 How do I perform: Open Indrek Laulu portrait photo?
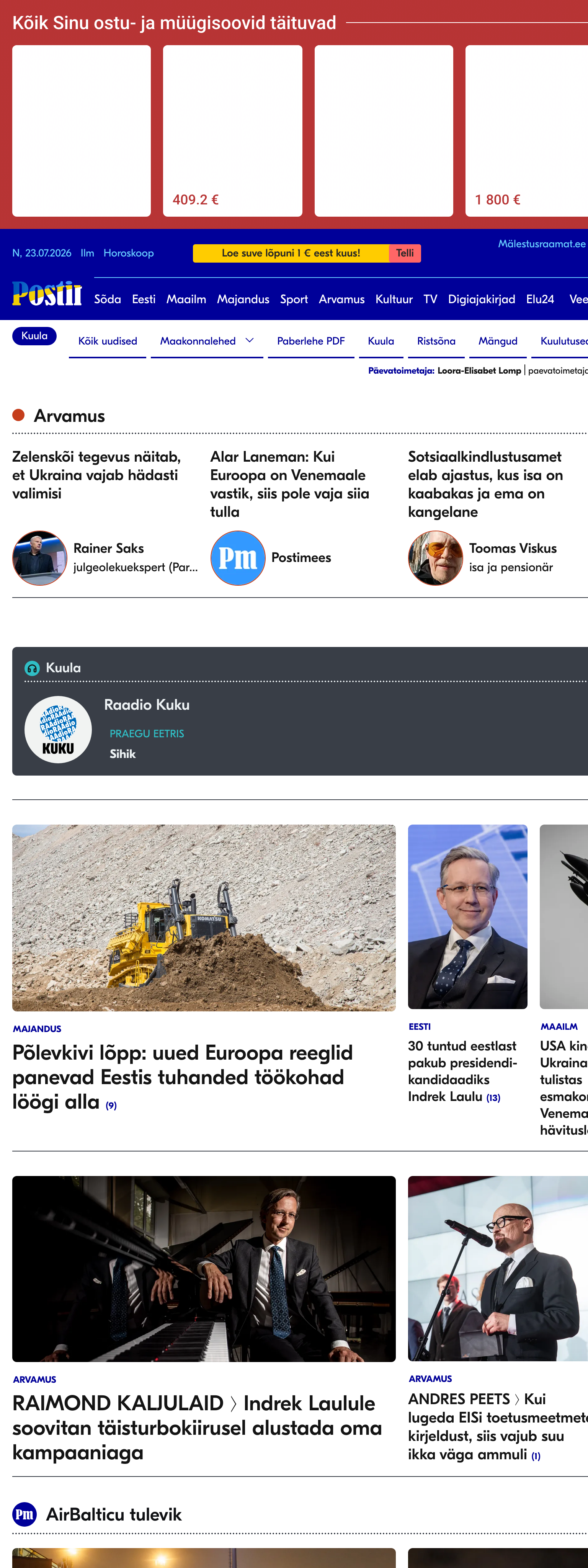click(x=467, y=917)
